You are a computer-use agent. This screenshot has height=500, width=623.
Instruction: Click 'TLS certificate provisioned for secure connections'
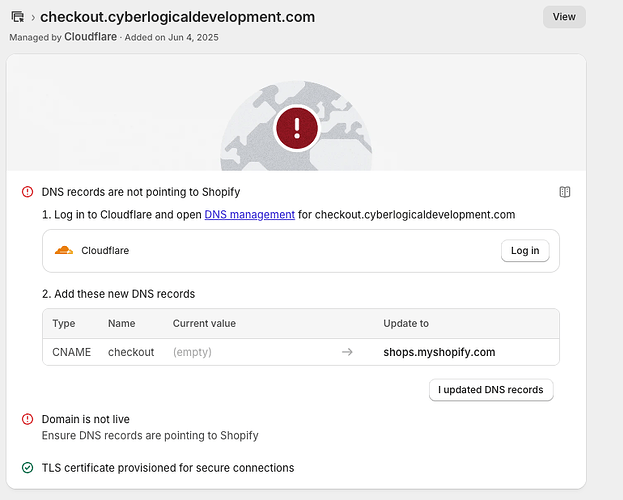tap(168, 468)
